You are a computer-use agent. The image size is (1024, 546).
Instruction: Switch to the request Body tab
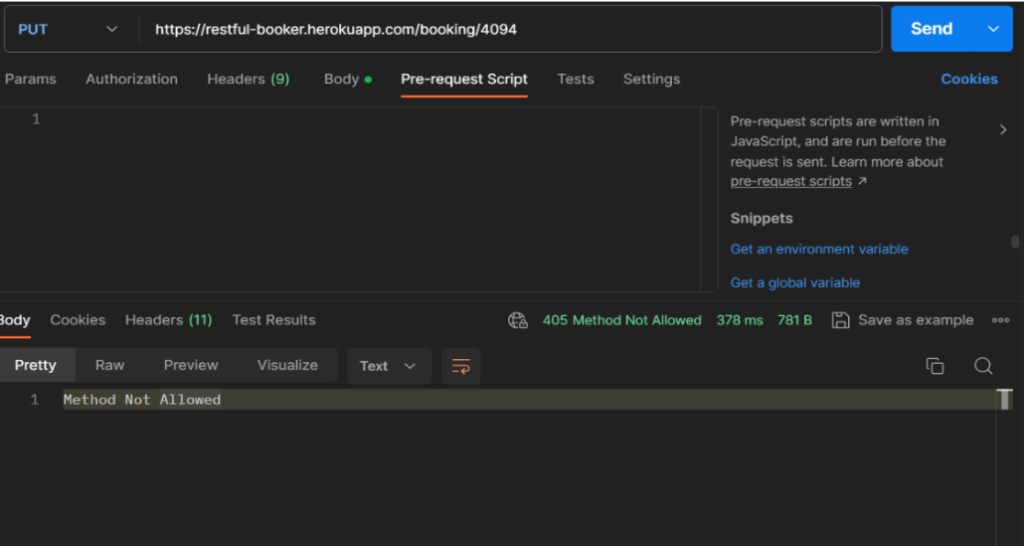coord(347,79)
